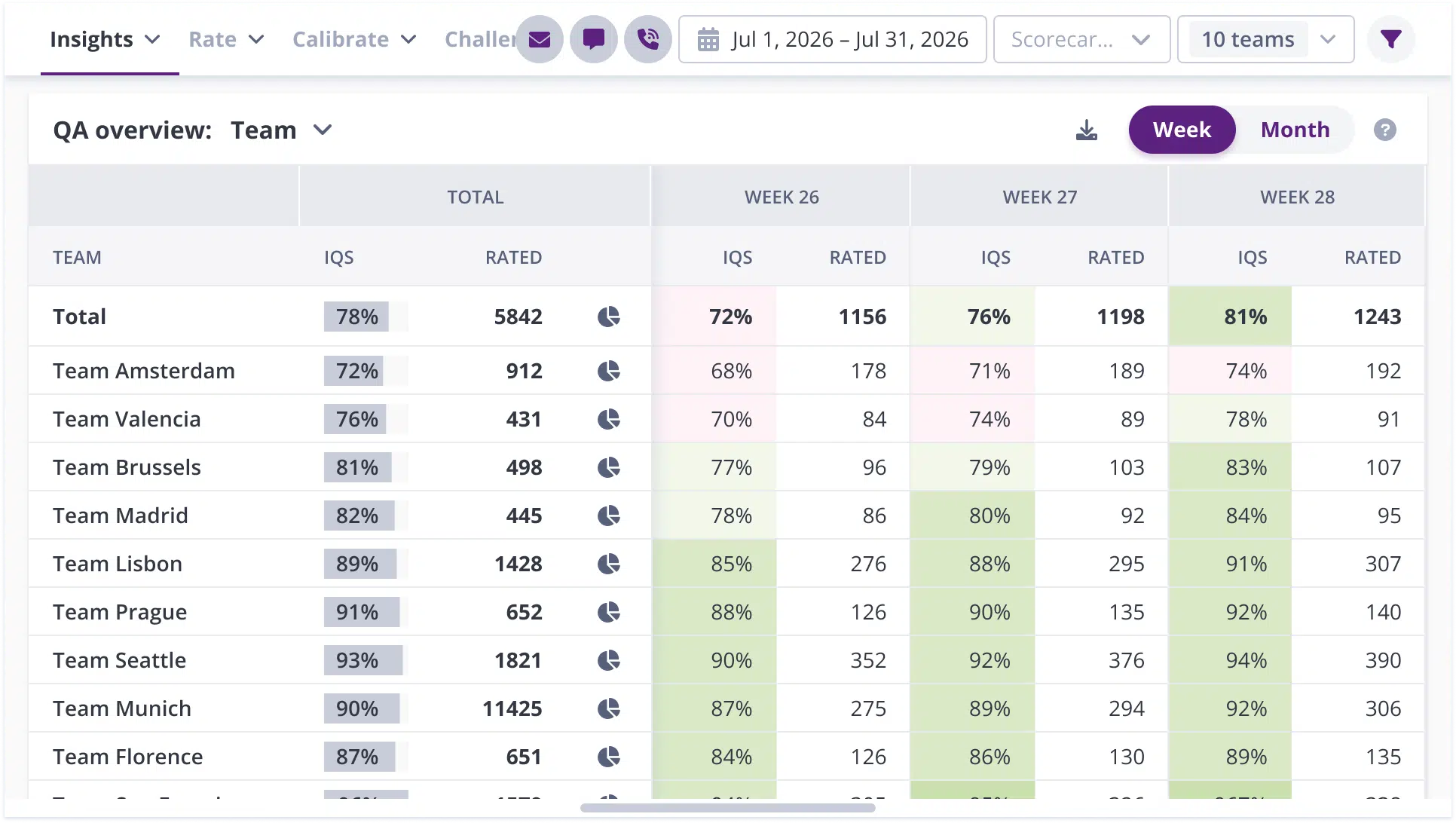Click the chat channel filter icon
The height and width of the screenshot is (823, 1456).
pyautogui.click(x=594, y=39)
